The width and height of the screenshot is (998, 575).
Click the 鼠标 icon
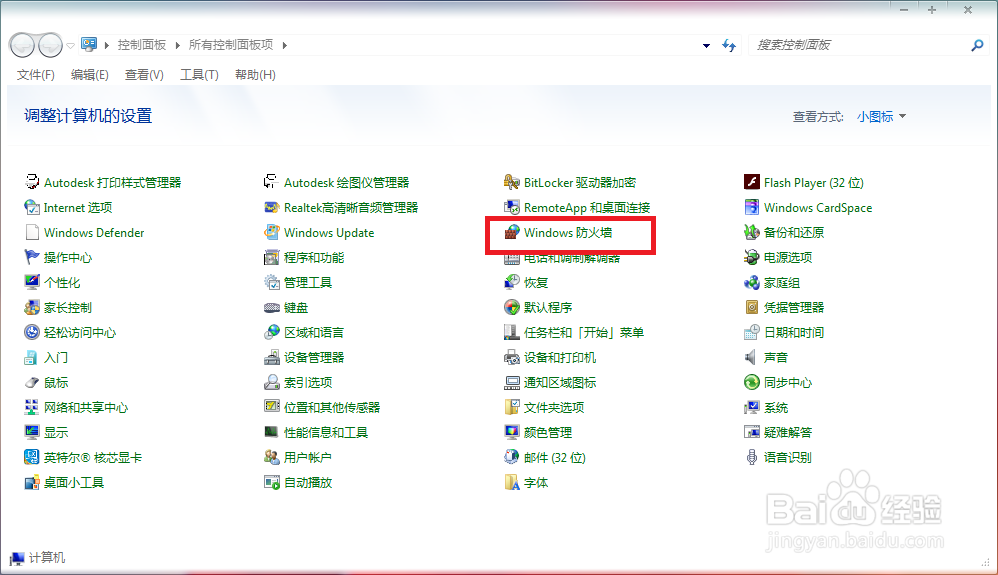(x=32, y=382)
